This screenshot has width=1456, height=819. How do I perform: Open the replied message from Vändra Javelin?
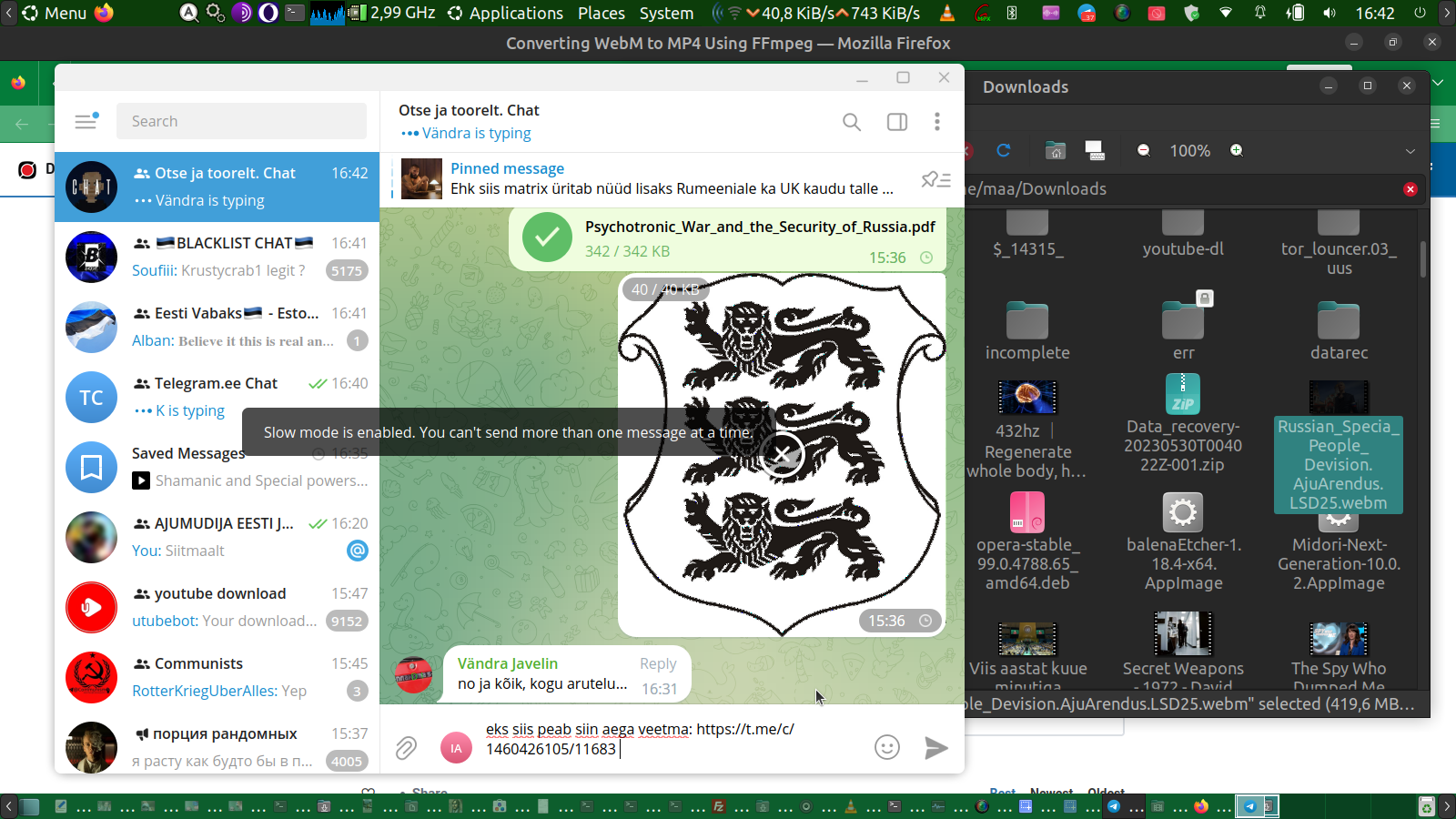pyautogui.click(x=567, y=674)
